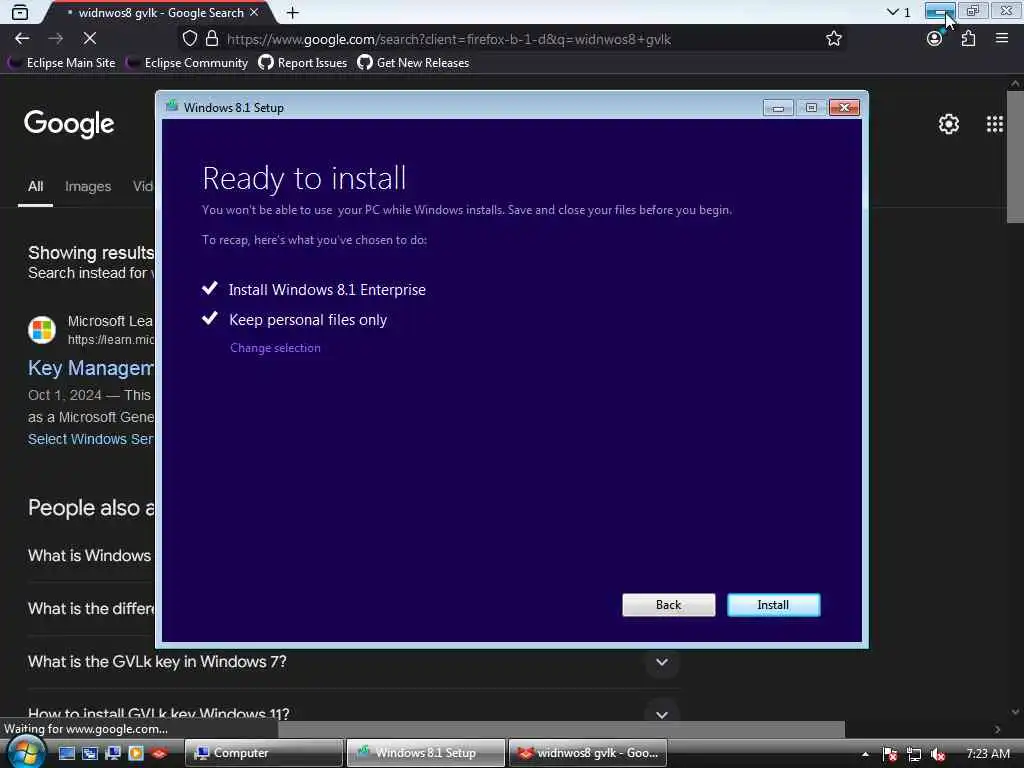This screenshot has height=768, width=1024.
Task: Open the Firefox hamburger menu
Action: tap(1002, 39)
